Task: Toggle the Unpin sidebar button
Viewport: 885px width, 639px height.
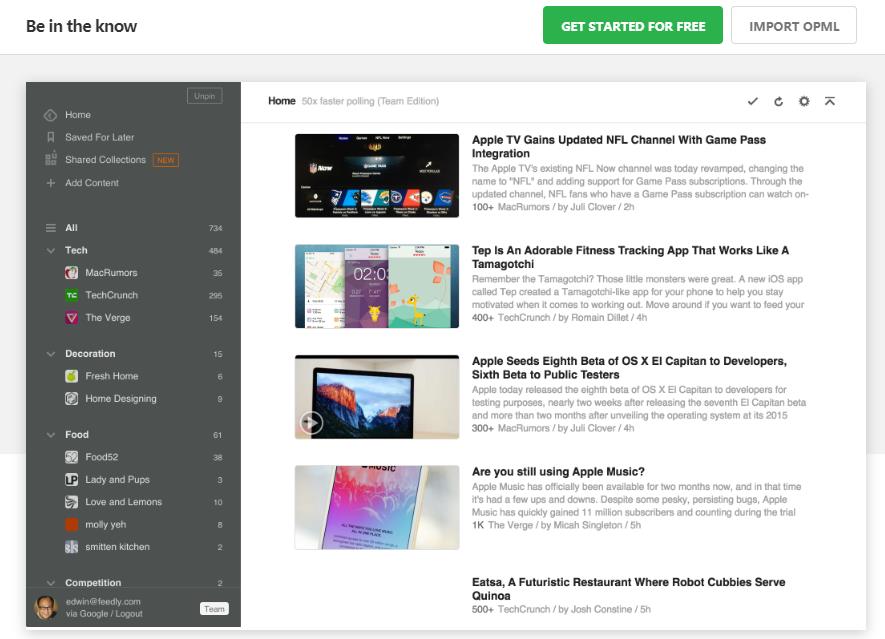Action: [x=204, y=96]
